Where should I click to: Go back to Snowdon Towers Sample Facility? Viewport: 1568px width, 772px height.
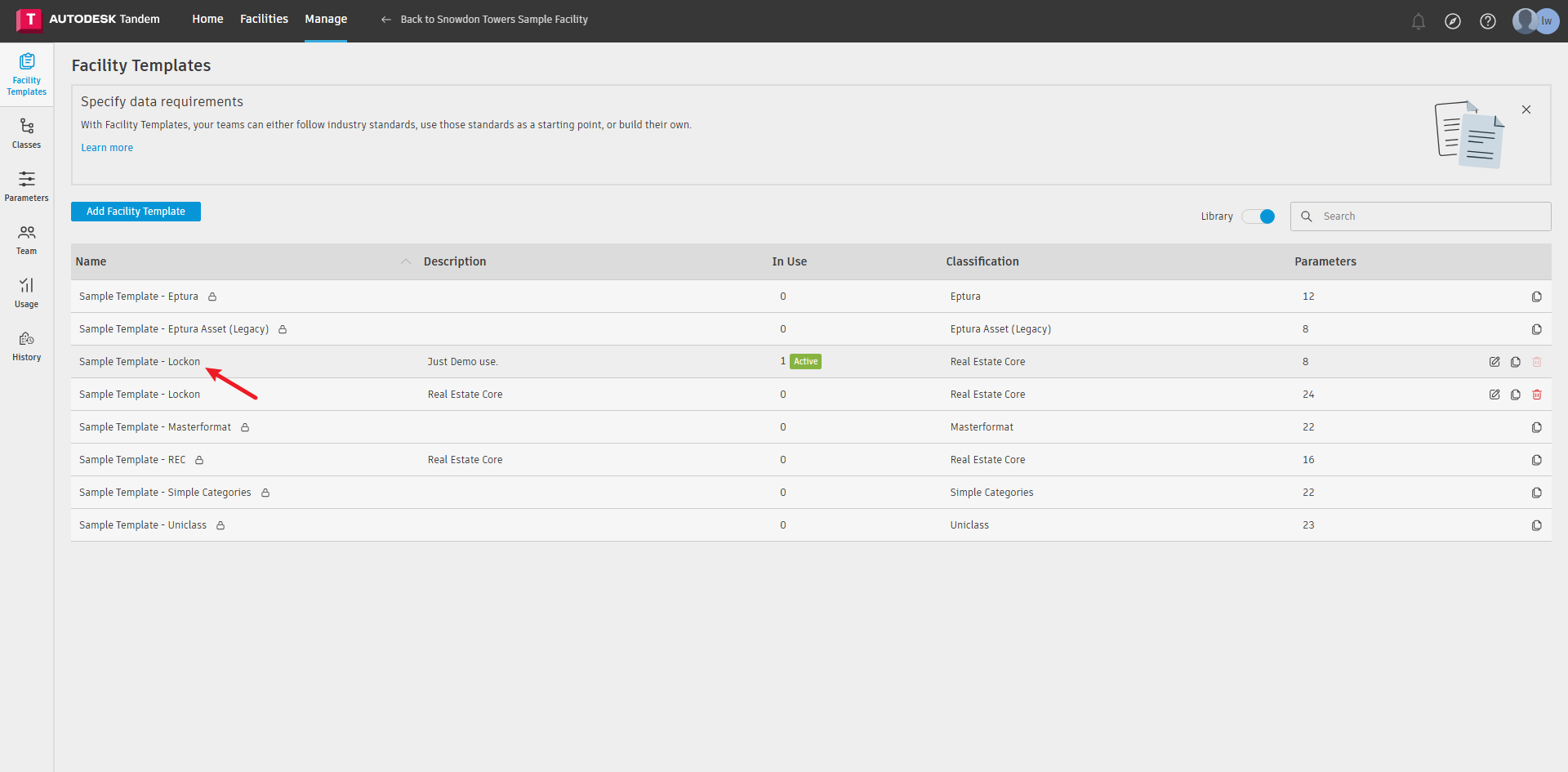point(484,20)
